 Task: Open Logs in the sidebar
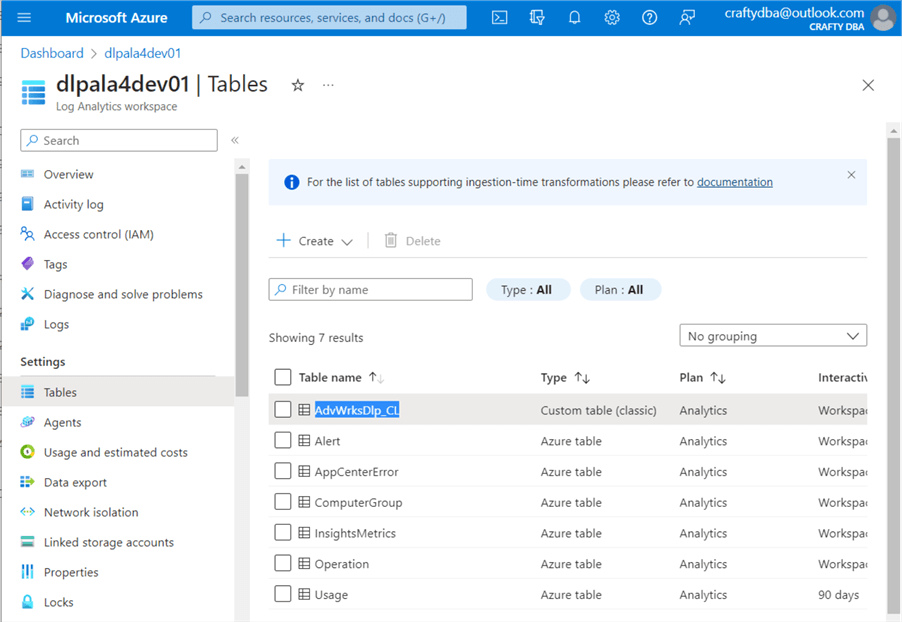tap(56, 324)
